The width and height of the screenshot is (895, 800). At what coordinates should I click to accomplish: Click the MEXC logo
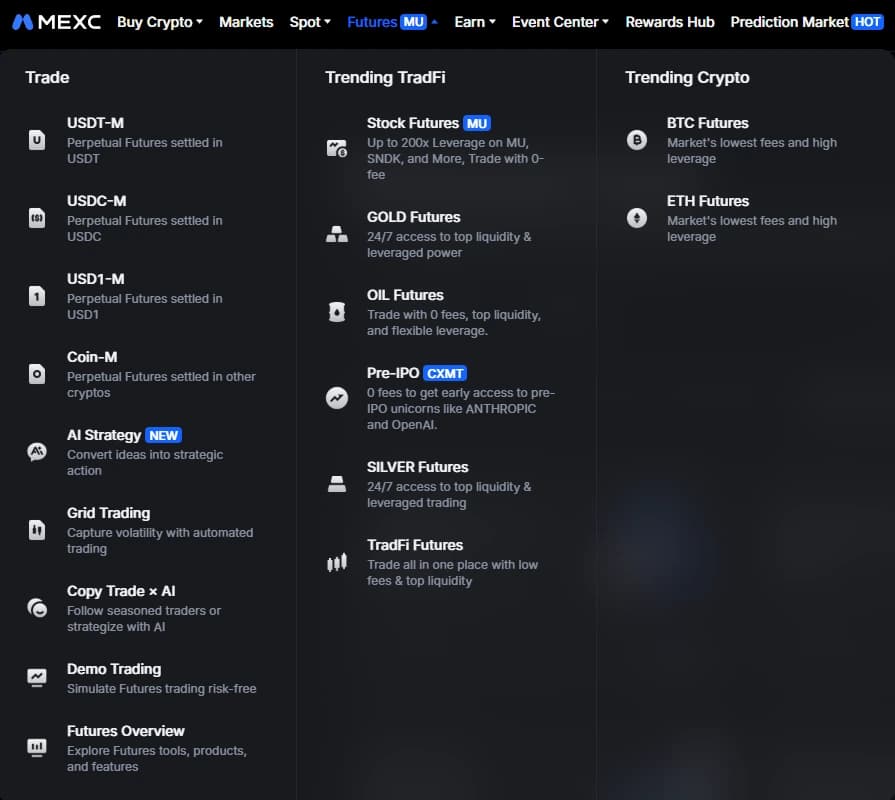click(57, 22)
